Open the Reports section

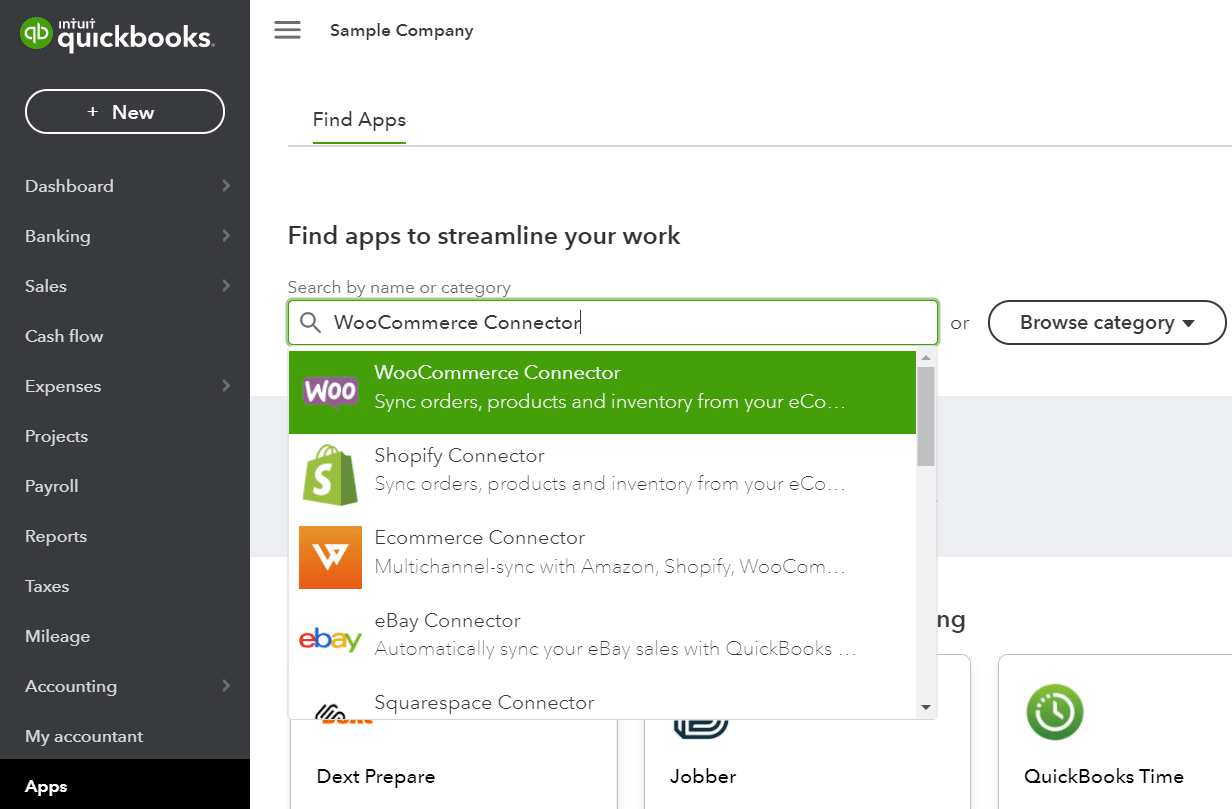[125, 536]
